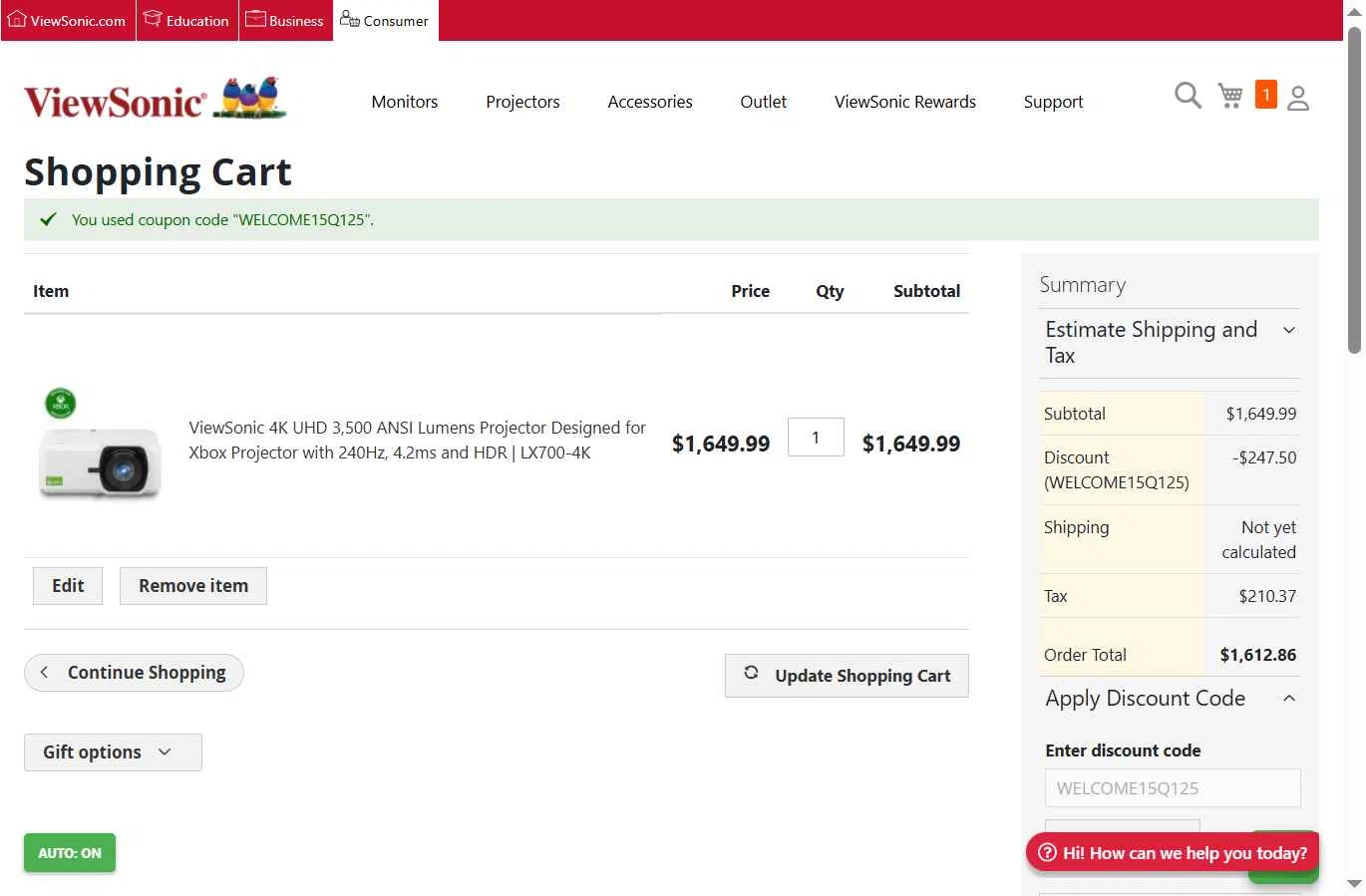The image size is (1366, 896).
Task: Switch to the Business tab
Action: coord(285,21)
